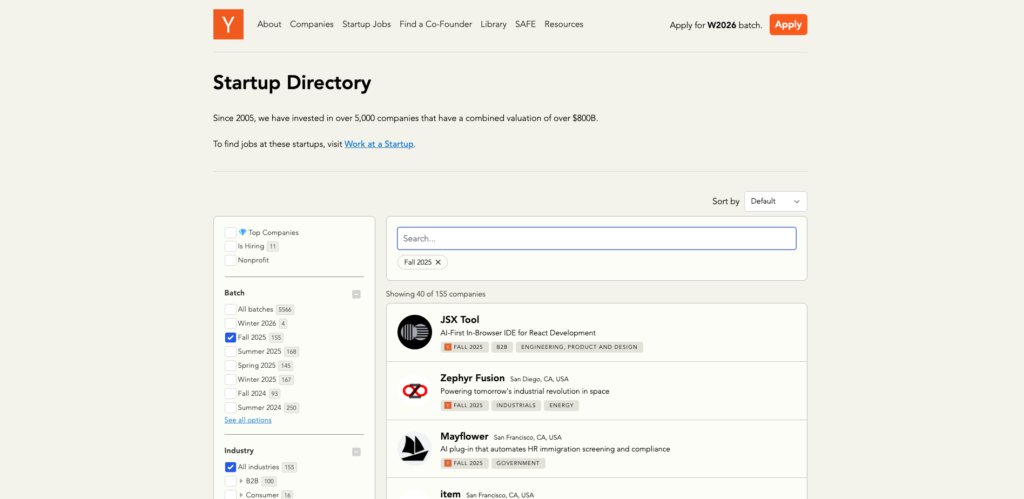The height and width of the screenshot is (499, 1024).
Task: Click the Fall 2025 tag on JSX Tool
Action: [463, 347]
